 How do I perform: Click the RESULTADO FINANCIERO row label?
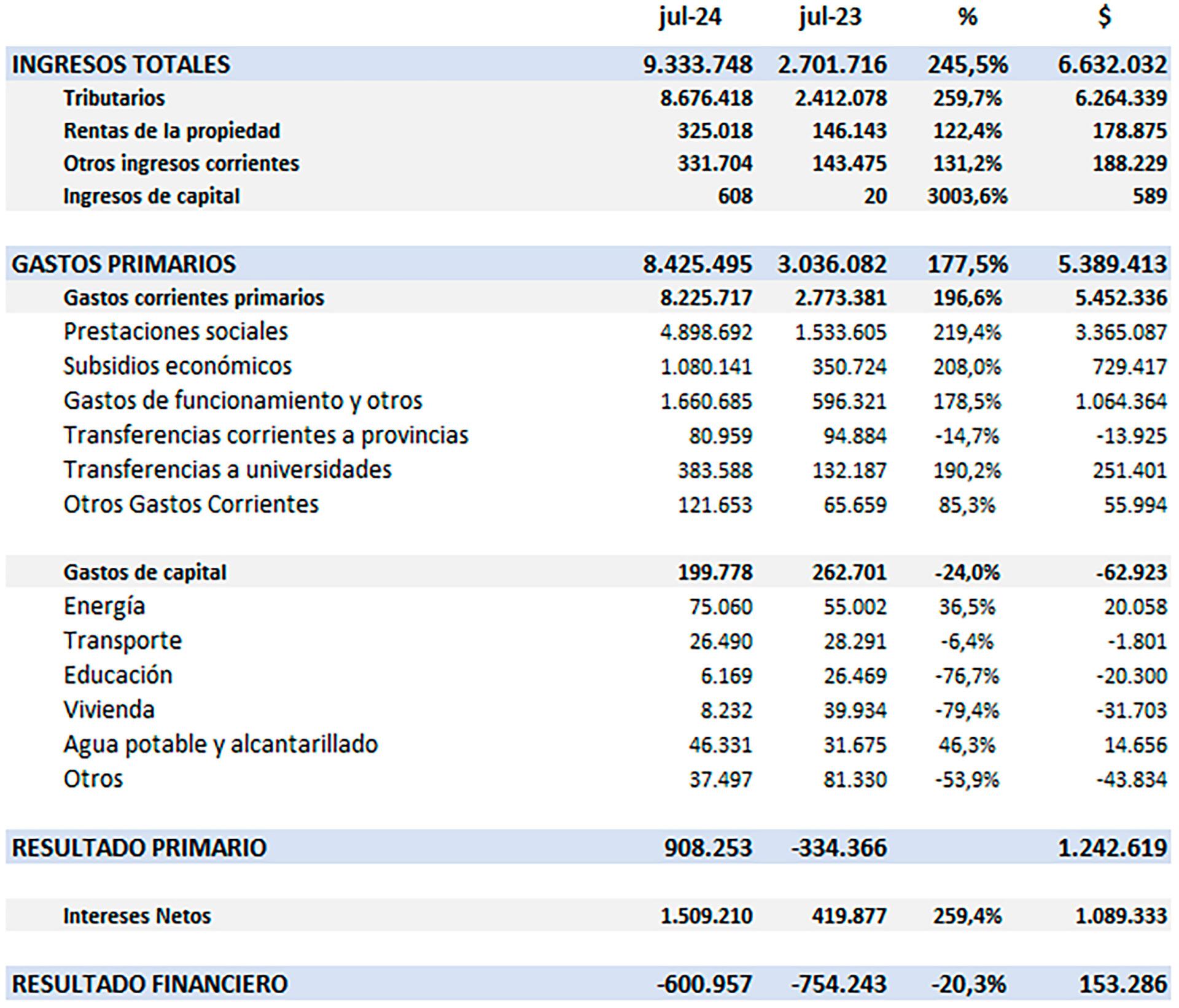(x=150, y=984)
